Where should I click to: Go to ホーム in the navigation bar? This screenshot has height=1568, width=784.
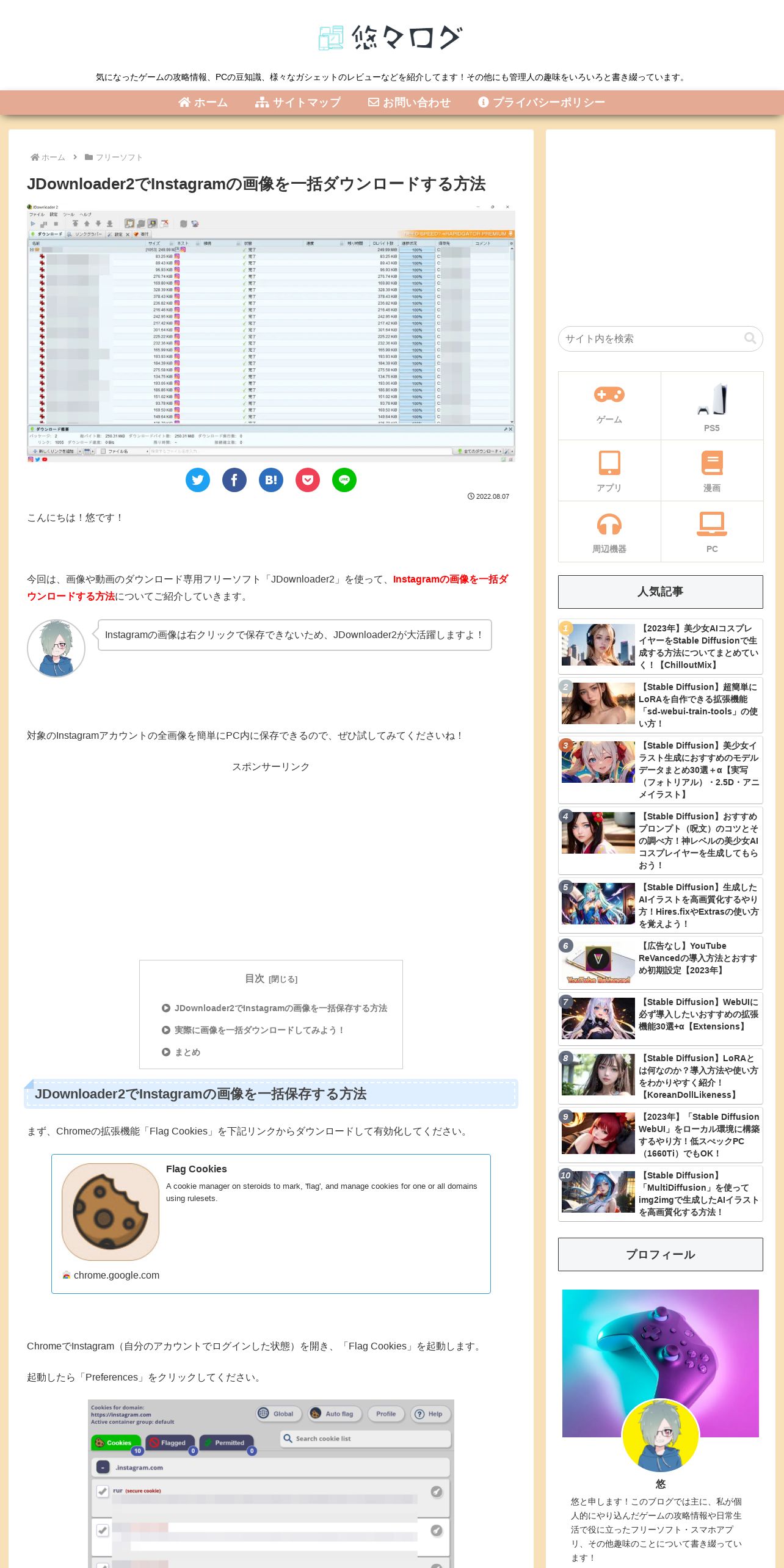pyautogui.click(x=203, y=103)
